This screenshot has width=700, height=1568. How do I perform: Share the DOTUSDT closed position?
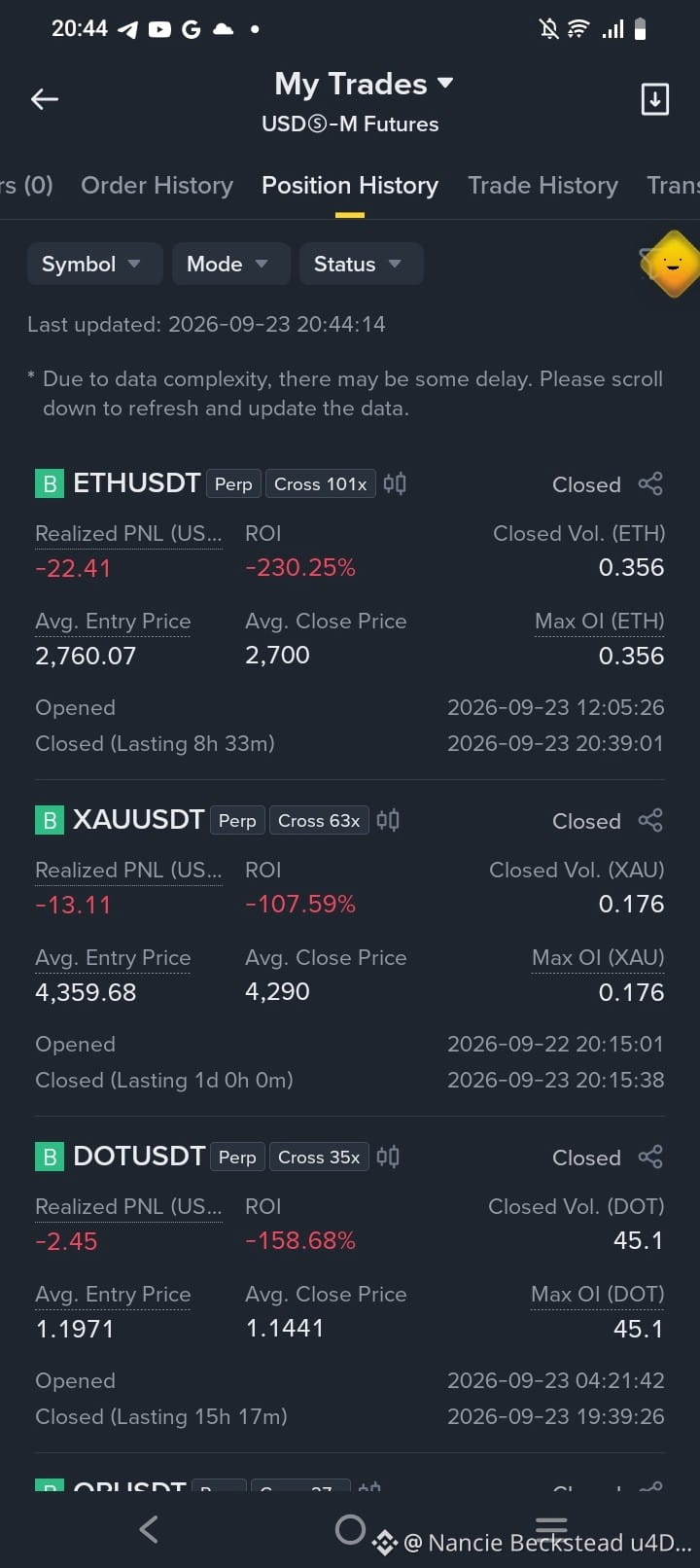pos(650,1158)
